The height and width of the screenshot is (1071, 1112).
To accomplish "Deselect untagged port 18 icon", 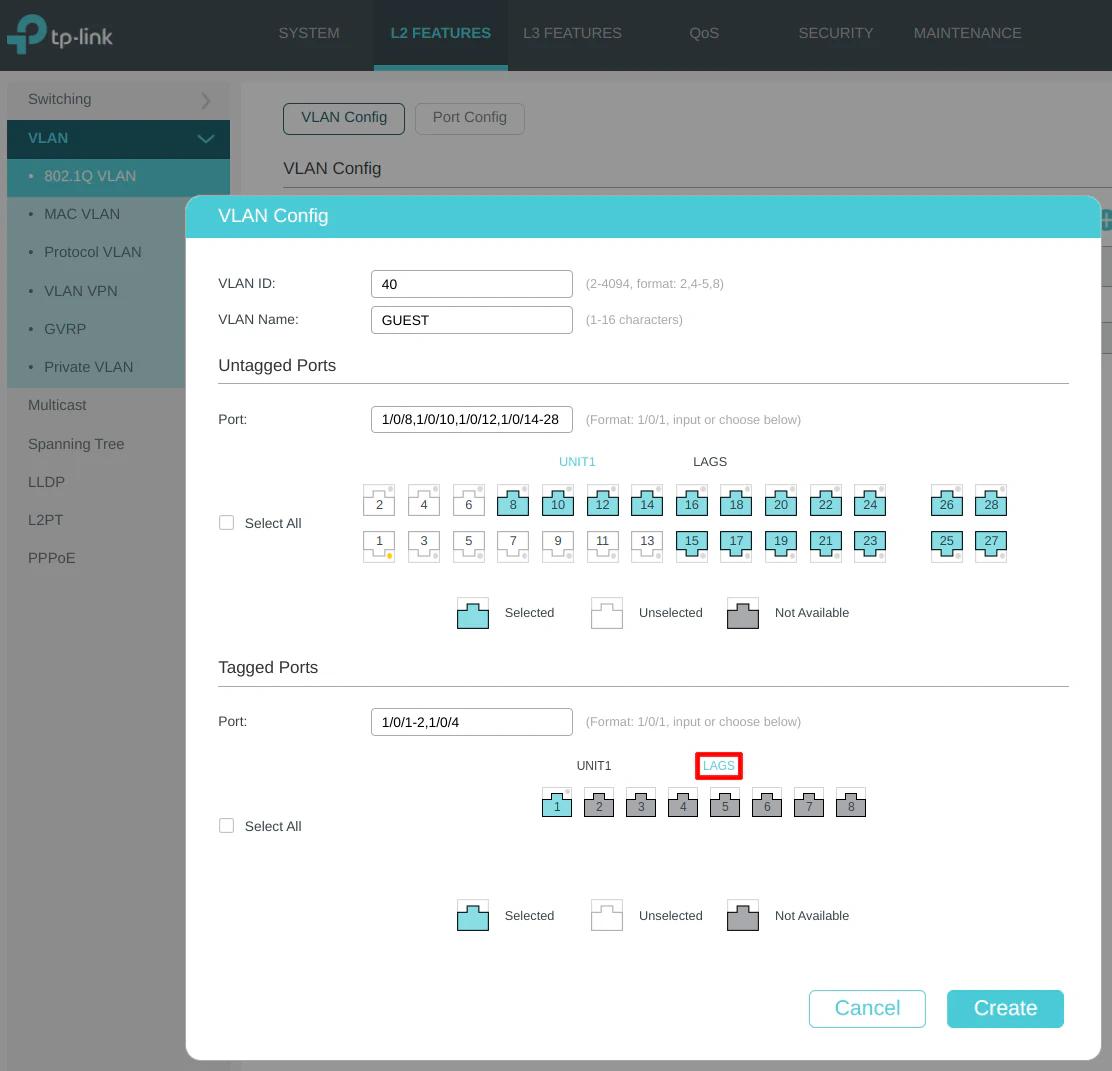I will pyautogui.click(x=736, y=501).
